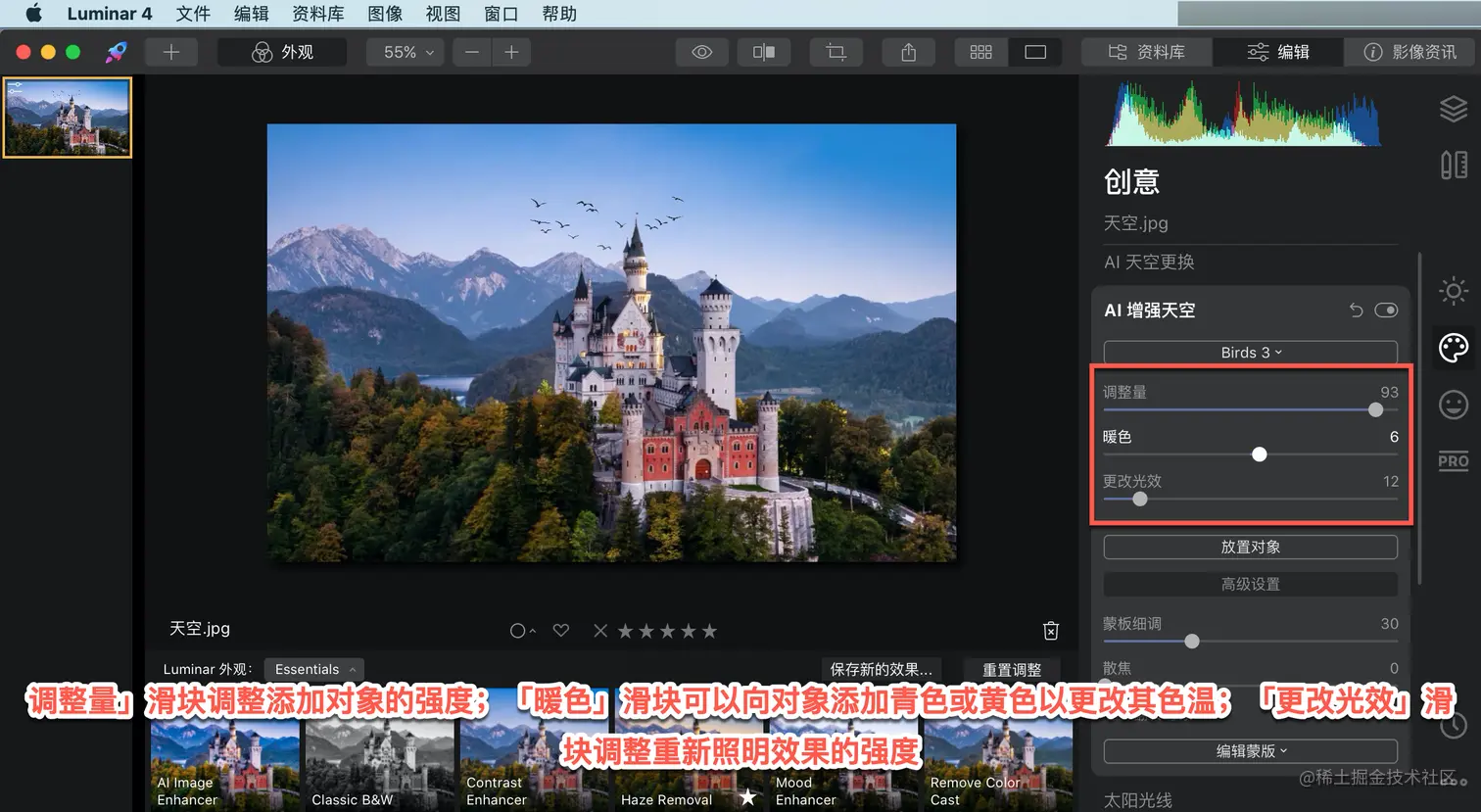Rate the photo five stars
The height and width of the screenshot is (812, 1481).
tap(709, 631)
